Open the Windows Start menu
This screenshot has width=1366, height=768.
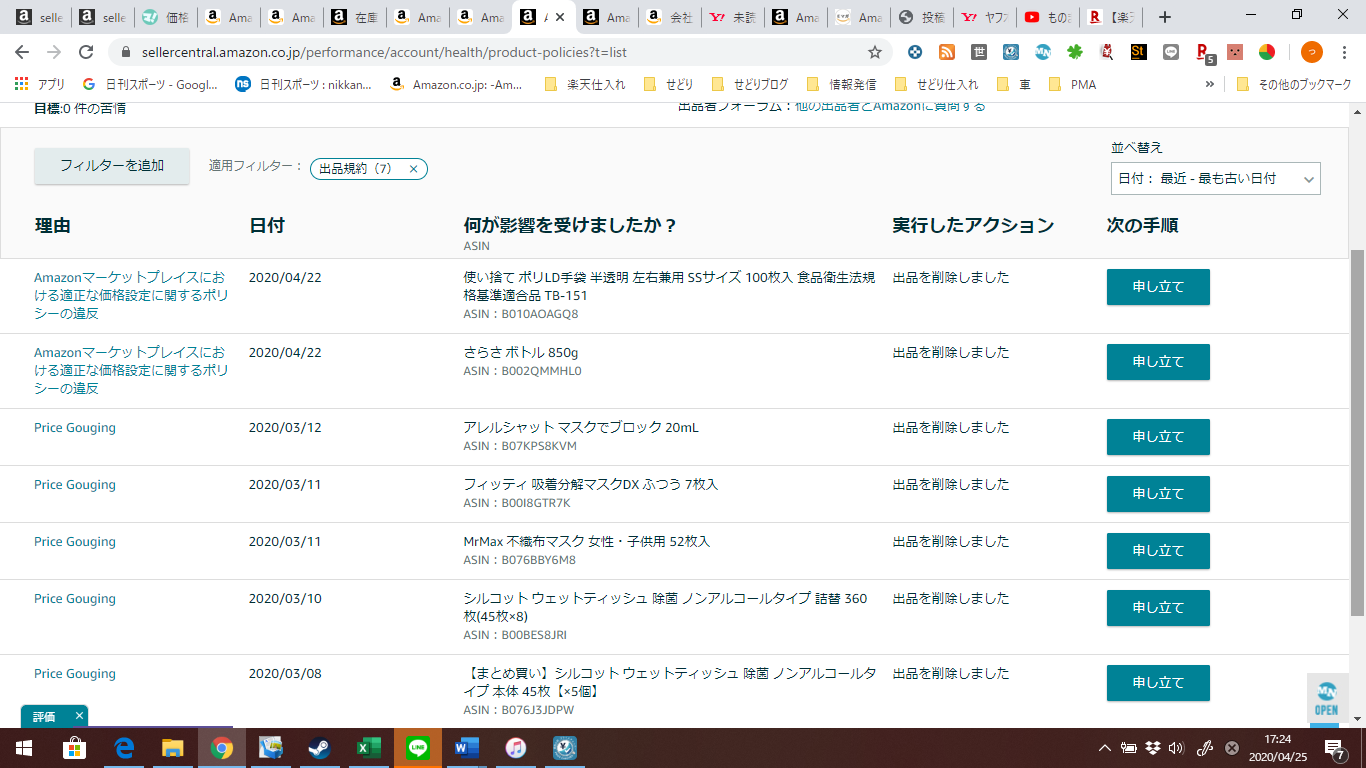[x=24, y=748]
